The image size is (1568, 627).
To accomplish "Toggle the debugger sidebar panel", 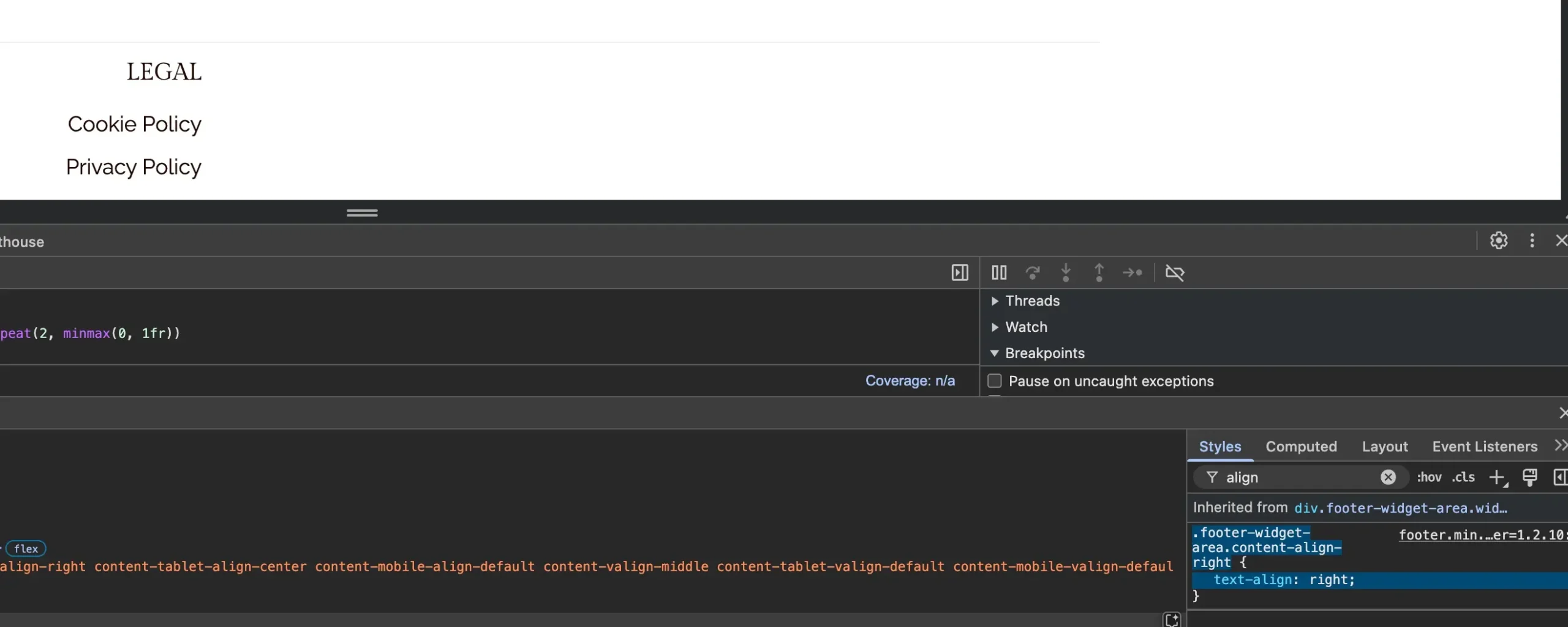I will pyautogui.click(x=960, y=272).
